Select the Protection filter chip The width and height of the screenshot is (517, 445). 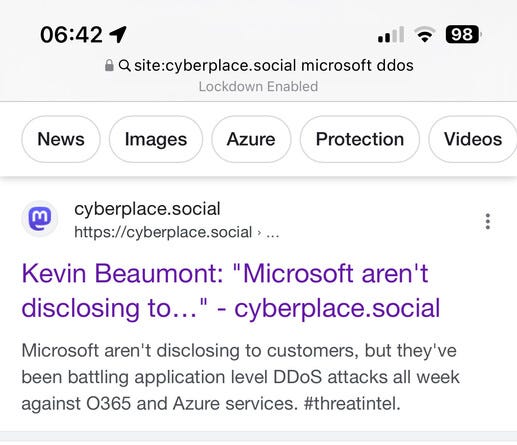[x=360, y=139]
